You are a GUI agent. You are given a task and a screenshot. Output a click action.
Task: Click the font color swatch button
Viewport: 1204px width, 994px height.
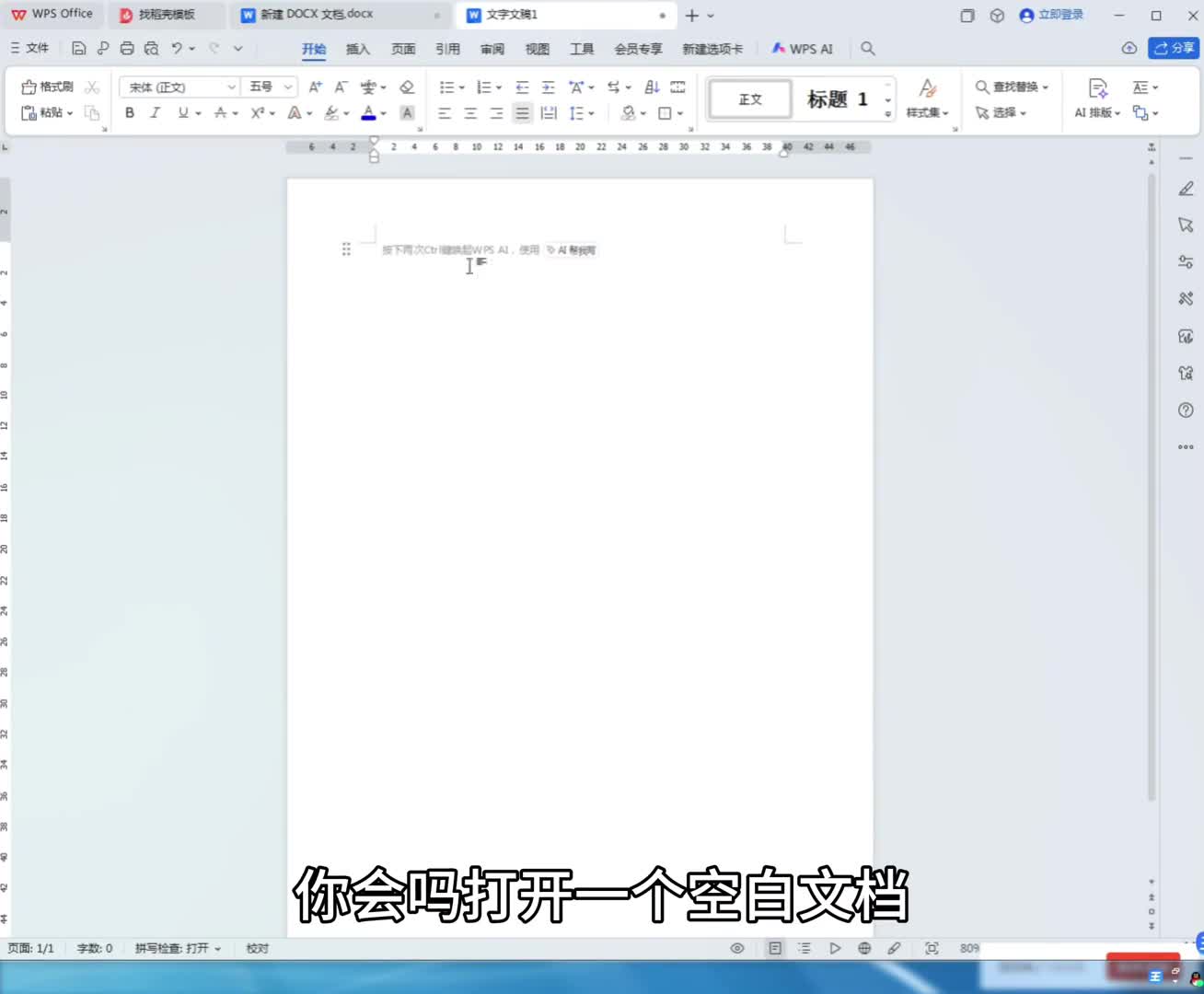point(368,113)
